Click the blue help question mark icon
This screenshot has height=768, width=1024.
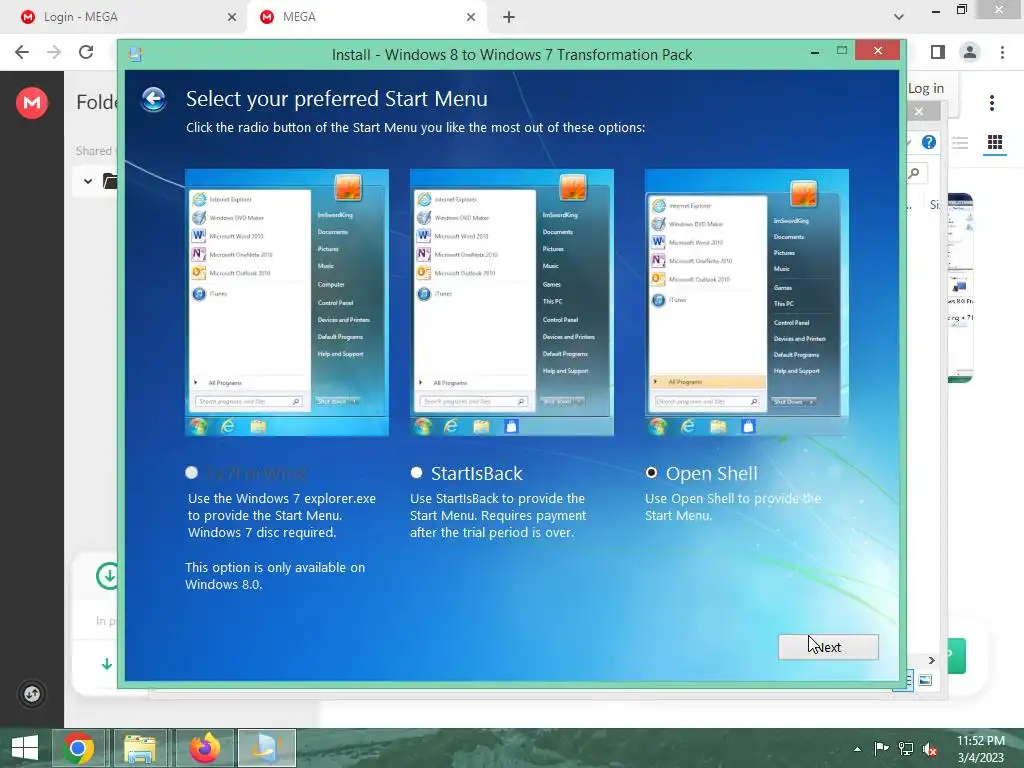point(929,142)
